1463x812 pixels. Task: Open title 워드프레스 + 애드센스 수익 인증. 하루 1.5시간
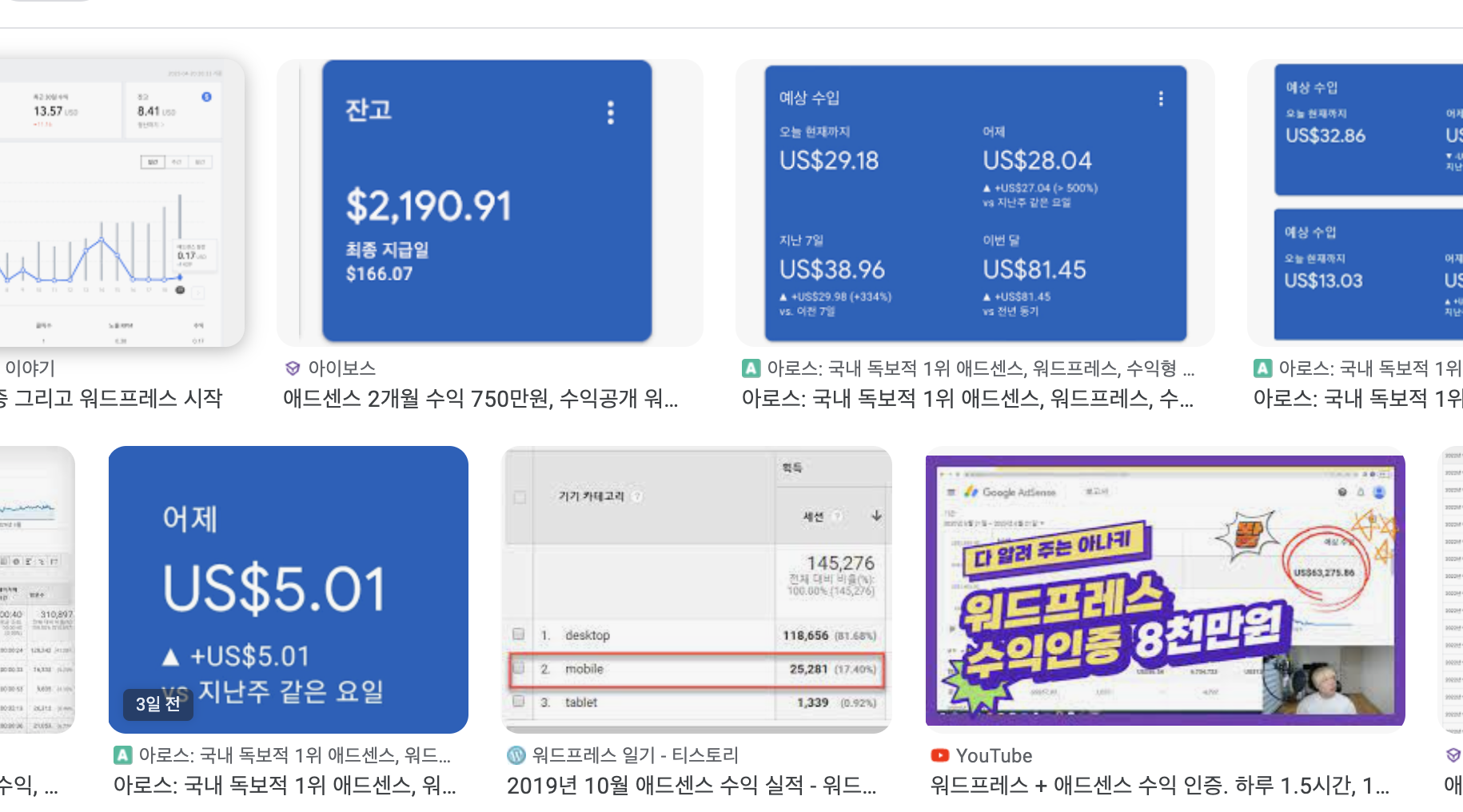click(1159, 786)
